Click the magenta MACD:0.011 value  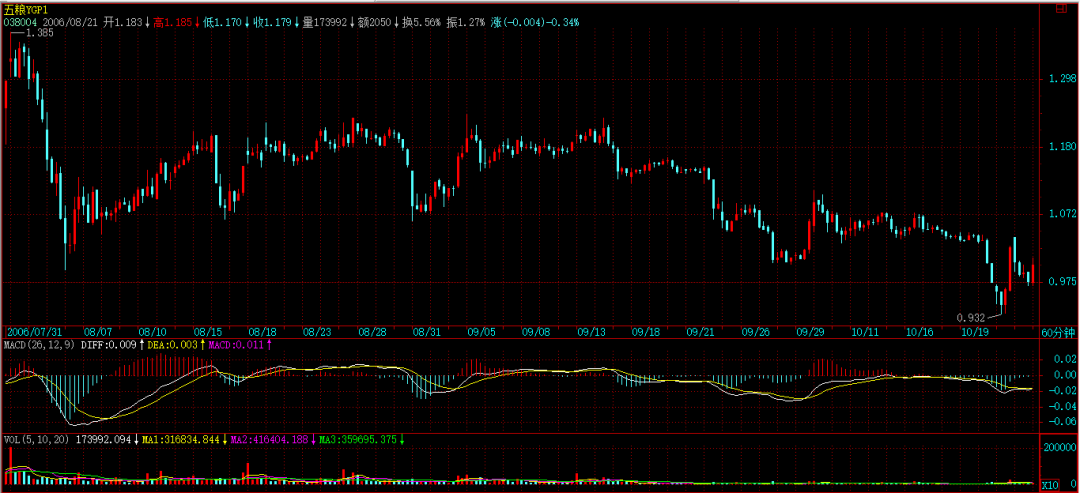click(236, 344)
